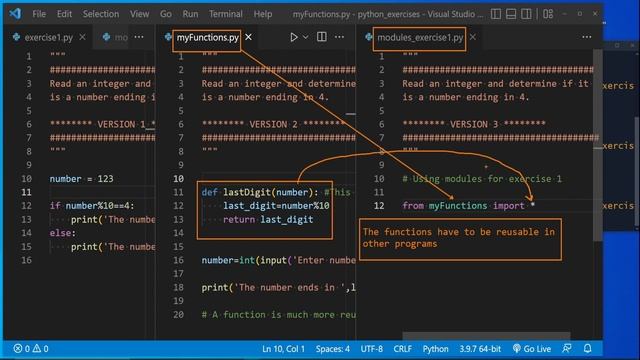The image size is (640, 360).
Task: Run the Python file with play button
Action: click(x=293, y=37)
